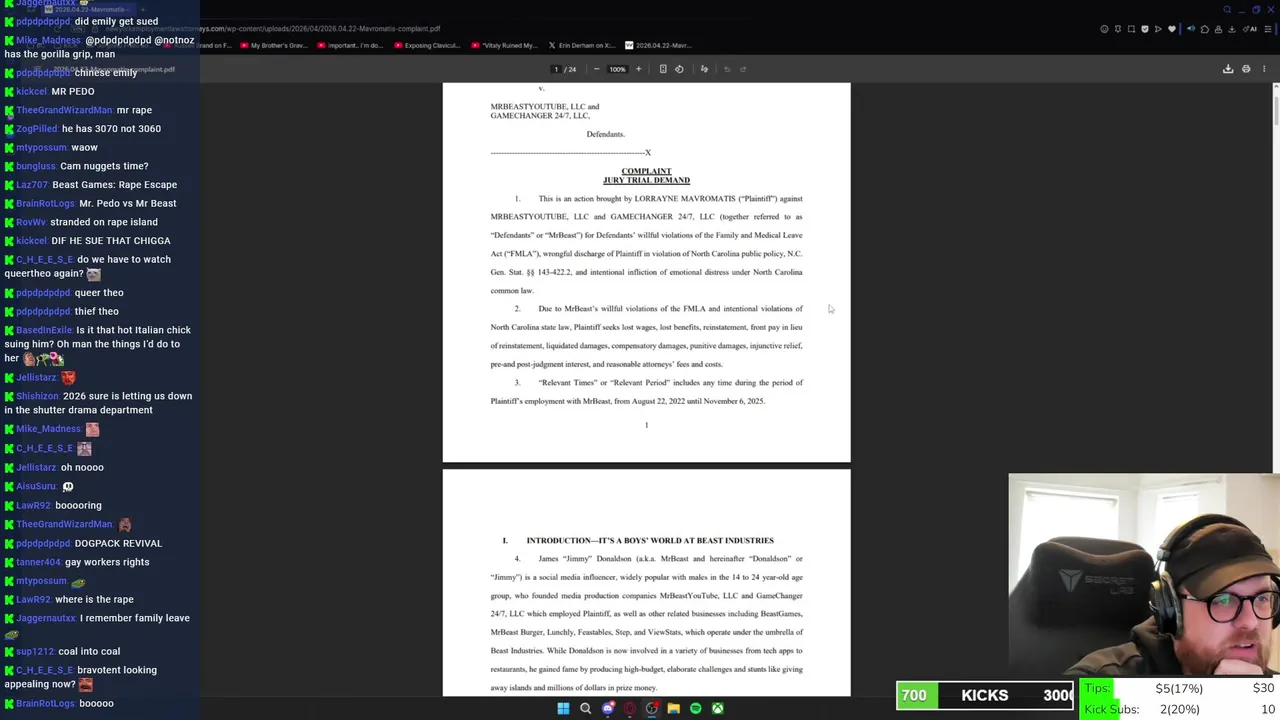The height and width of the screenshot is (720, 1280).
Task: Open the browser profile account icon
Action: click(1218, 29)
